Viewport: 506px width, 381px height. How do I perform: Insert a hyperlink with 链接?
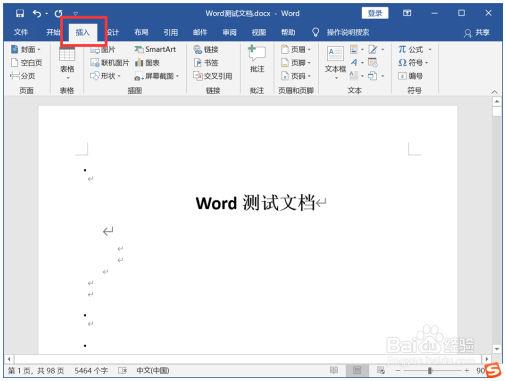tap(206, 49)
